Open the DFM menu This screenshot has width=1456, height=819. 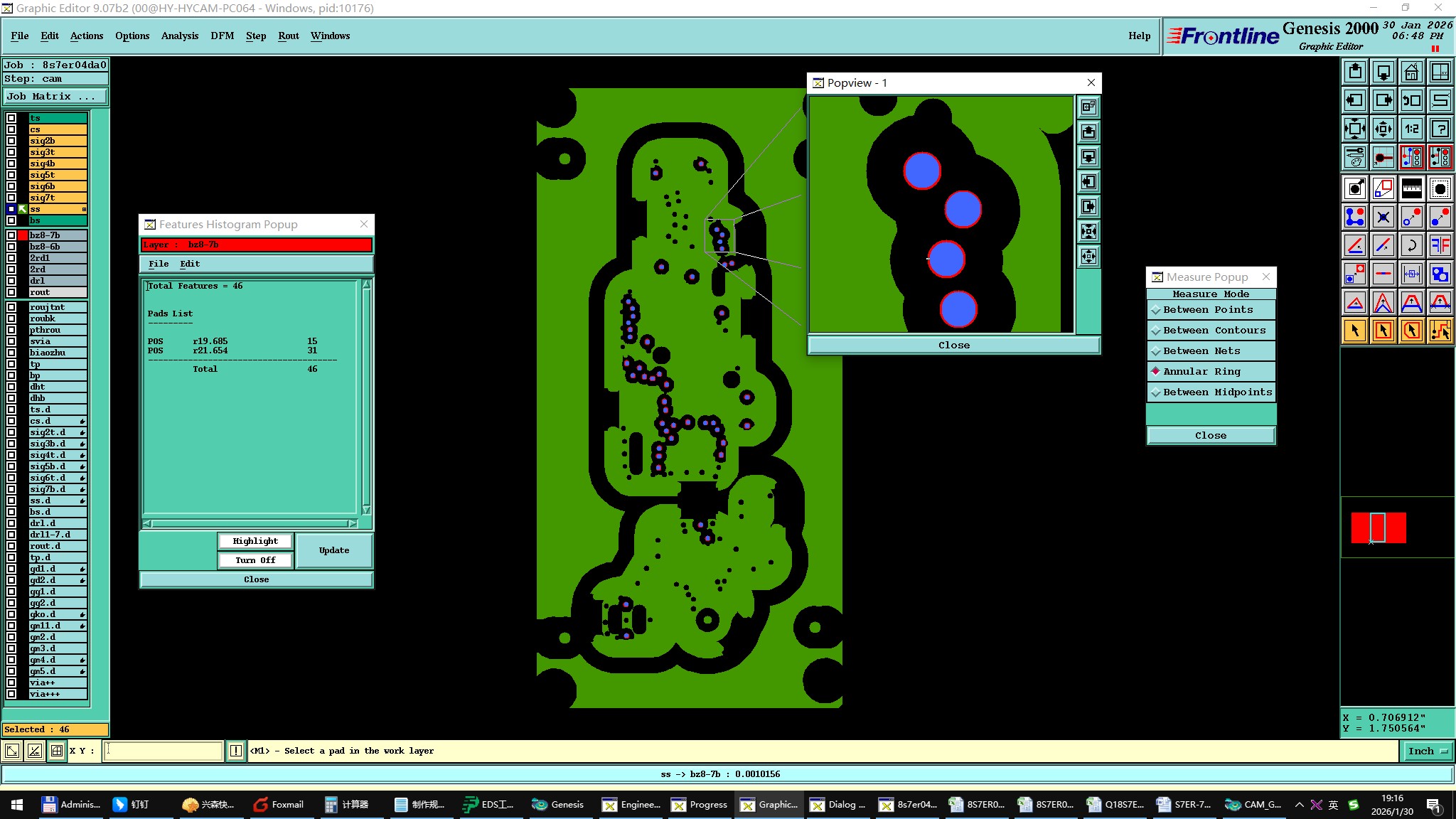222,36
